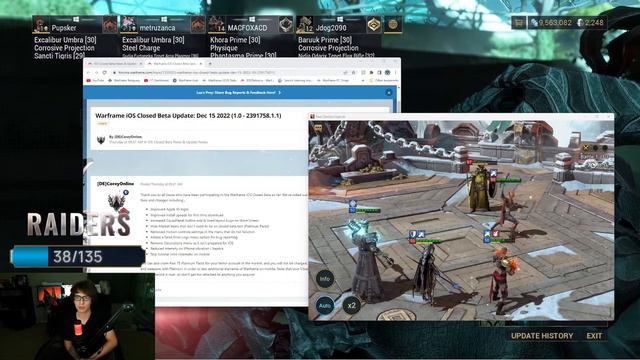
Task: Click the Jdog2090 squad member avatar
Action: [x=304, y=25]
